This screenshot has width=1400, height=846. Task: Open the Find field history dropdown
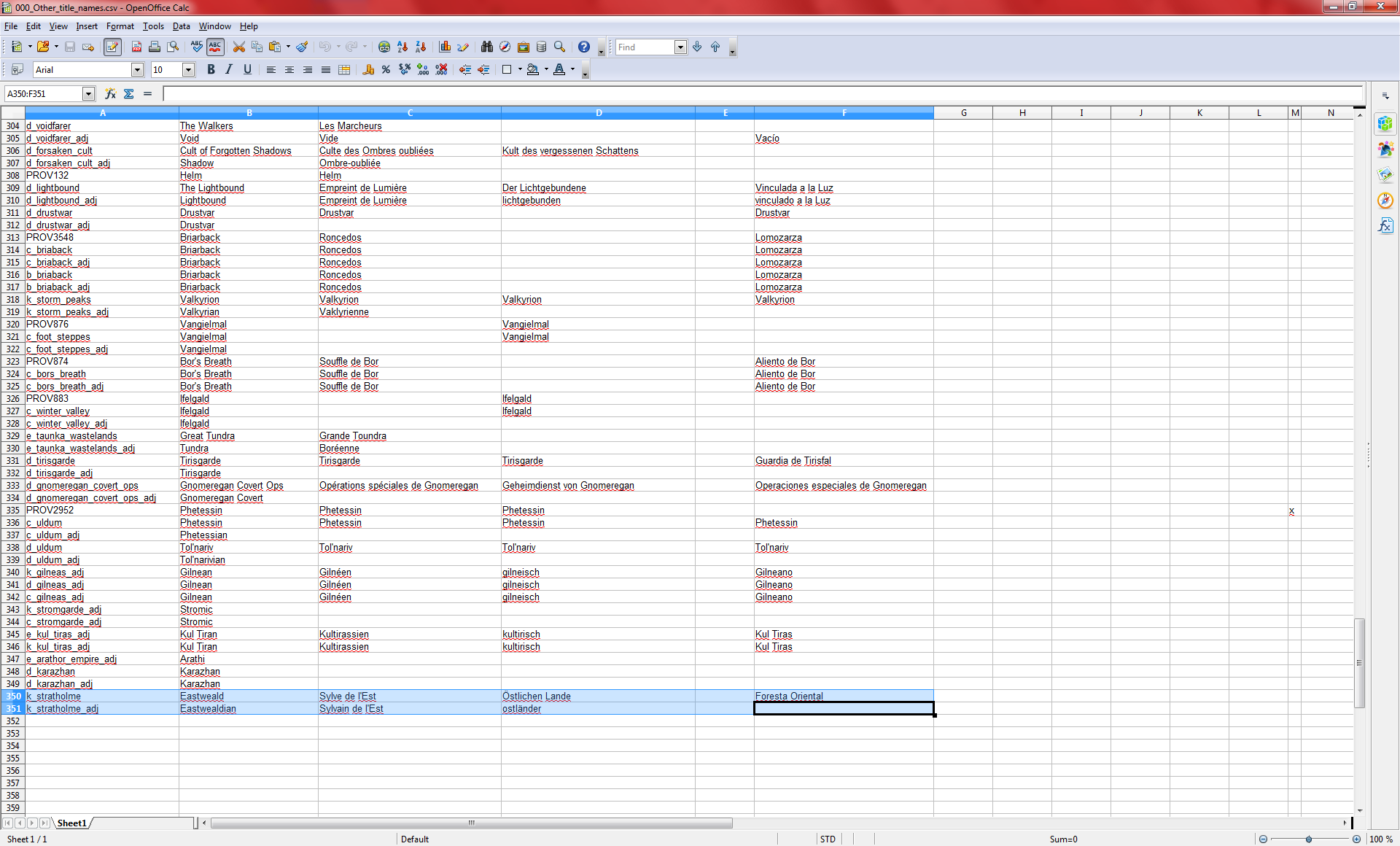(680, 47)
